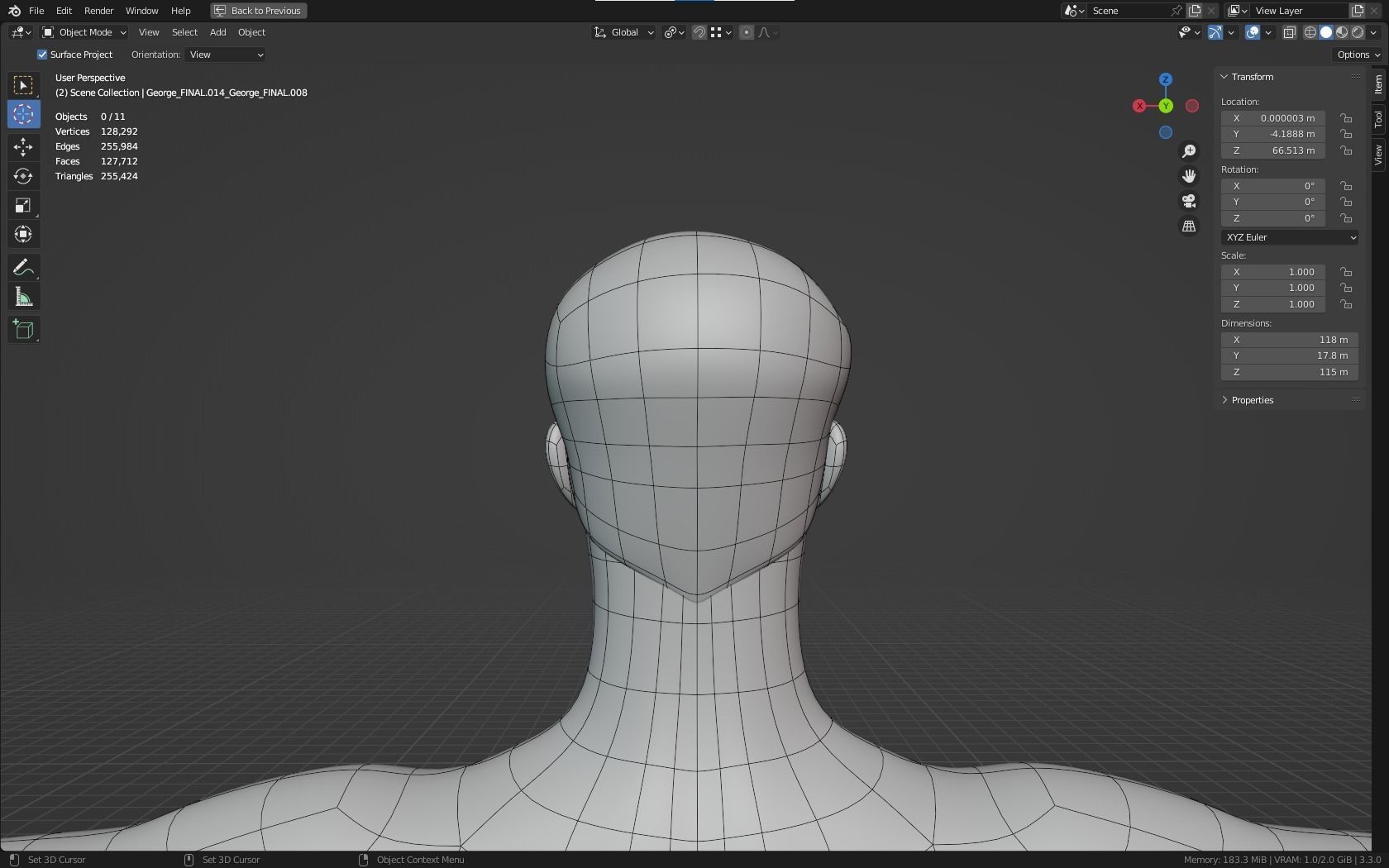This screenshot has height=868, width=1389.
Task: Click the Blender logo menu icon
Action: pyautogui.click(x=14, y=11)
